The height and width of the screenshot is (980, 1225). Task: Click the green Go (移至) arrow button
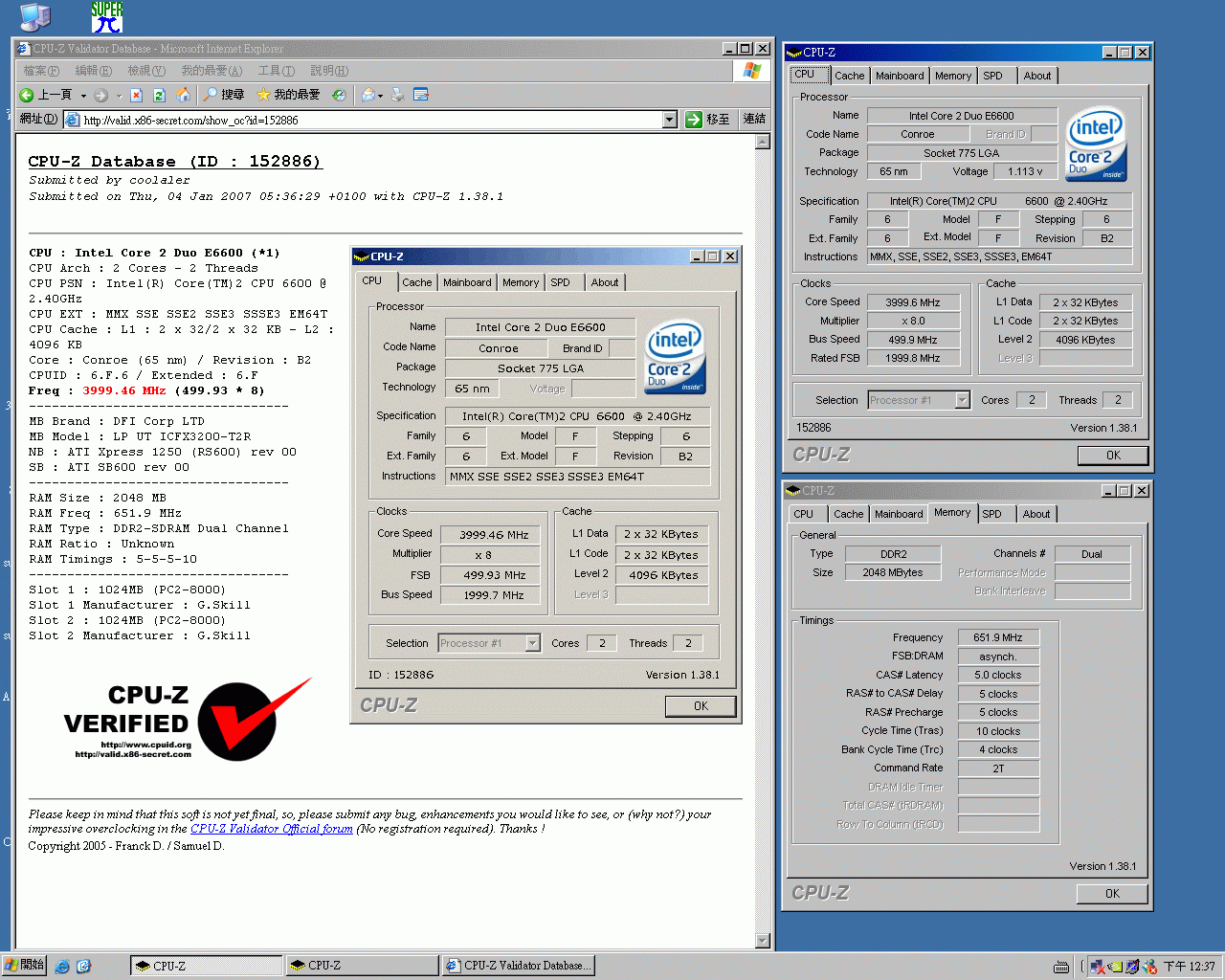pos(708,120)
